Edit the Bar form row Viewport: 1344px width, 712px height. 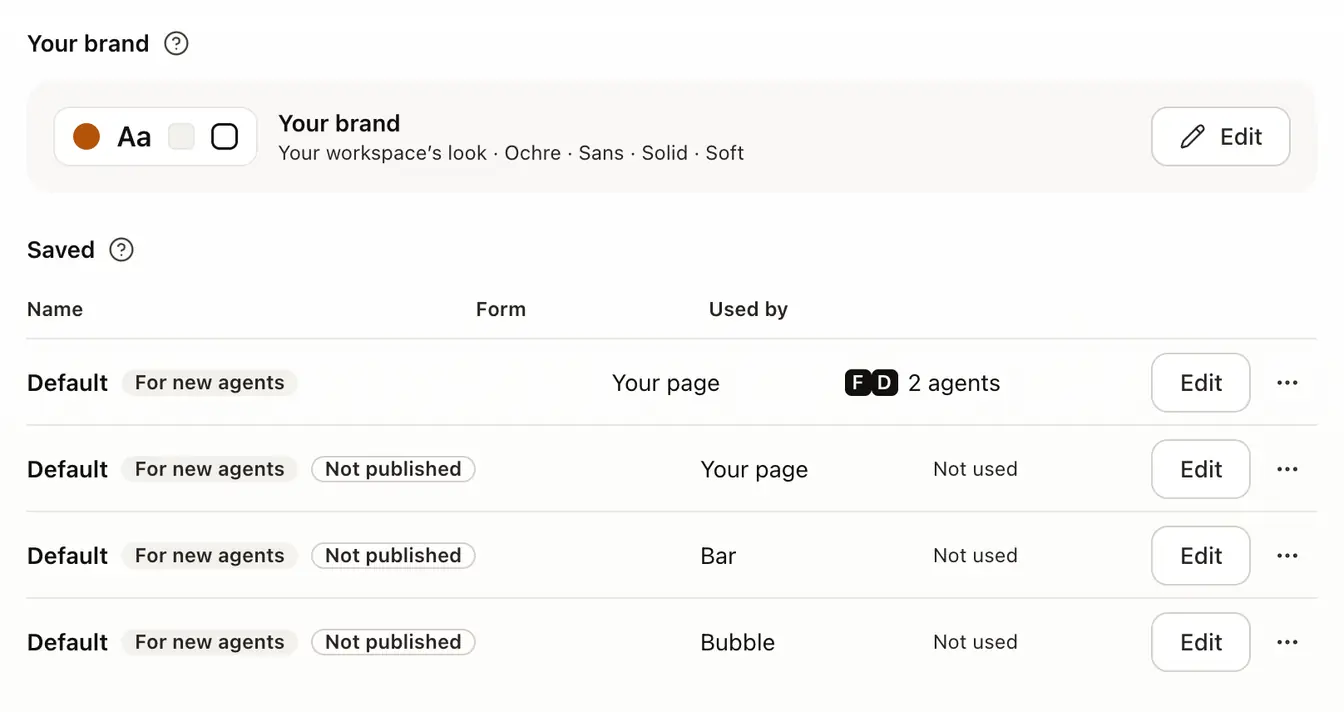pos(1201,556)
